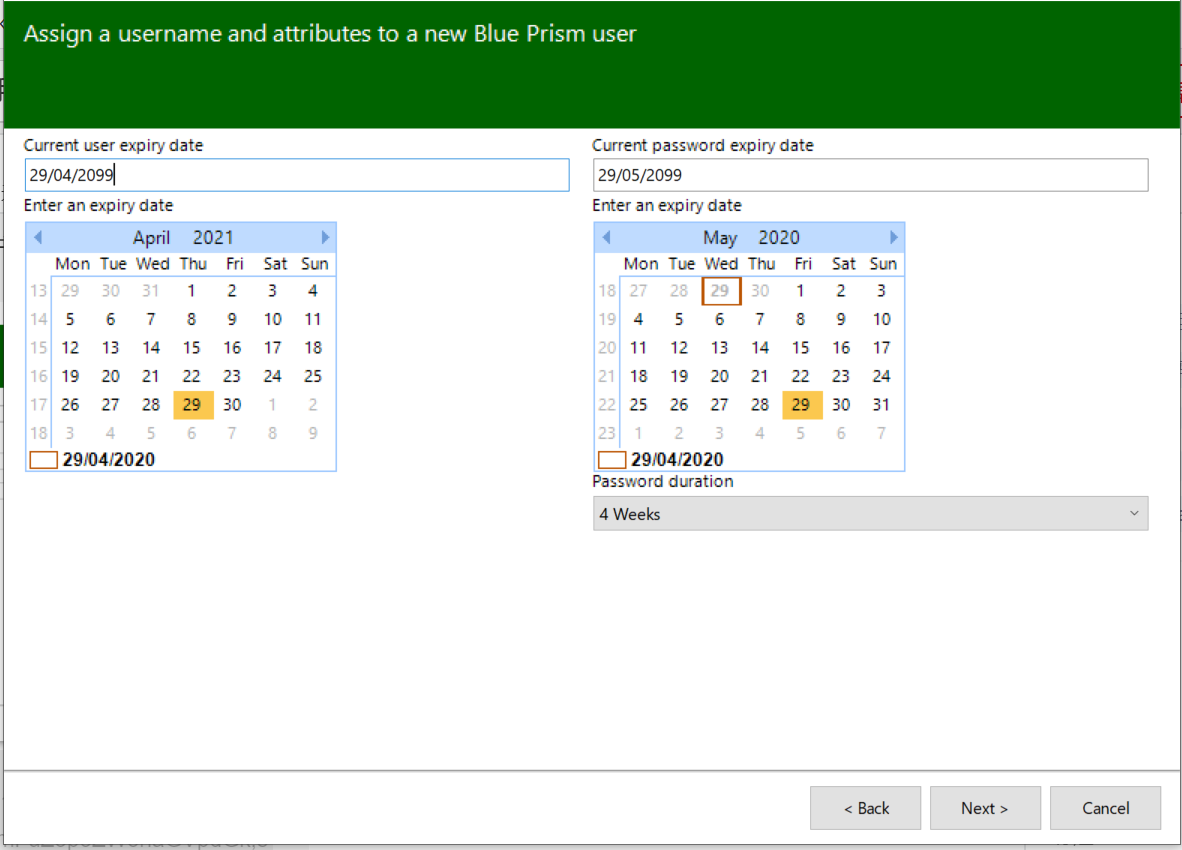
Task: Go to previous month in user expiry calendar
Action: coord(38,237)
